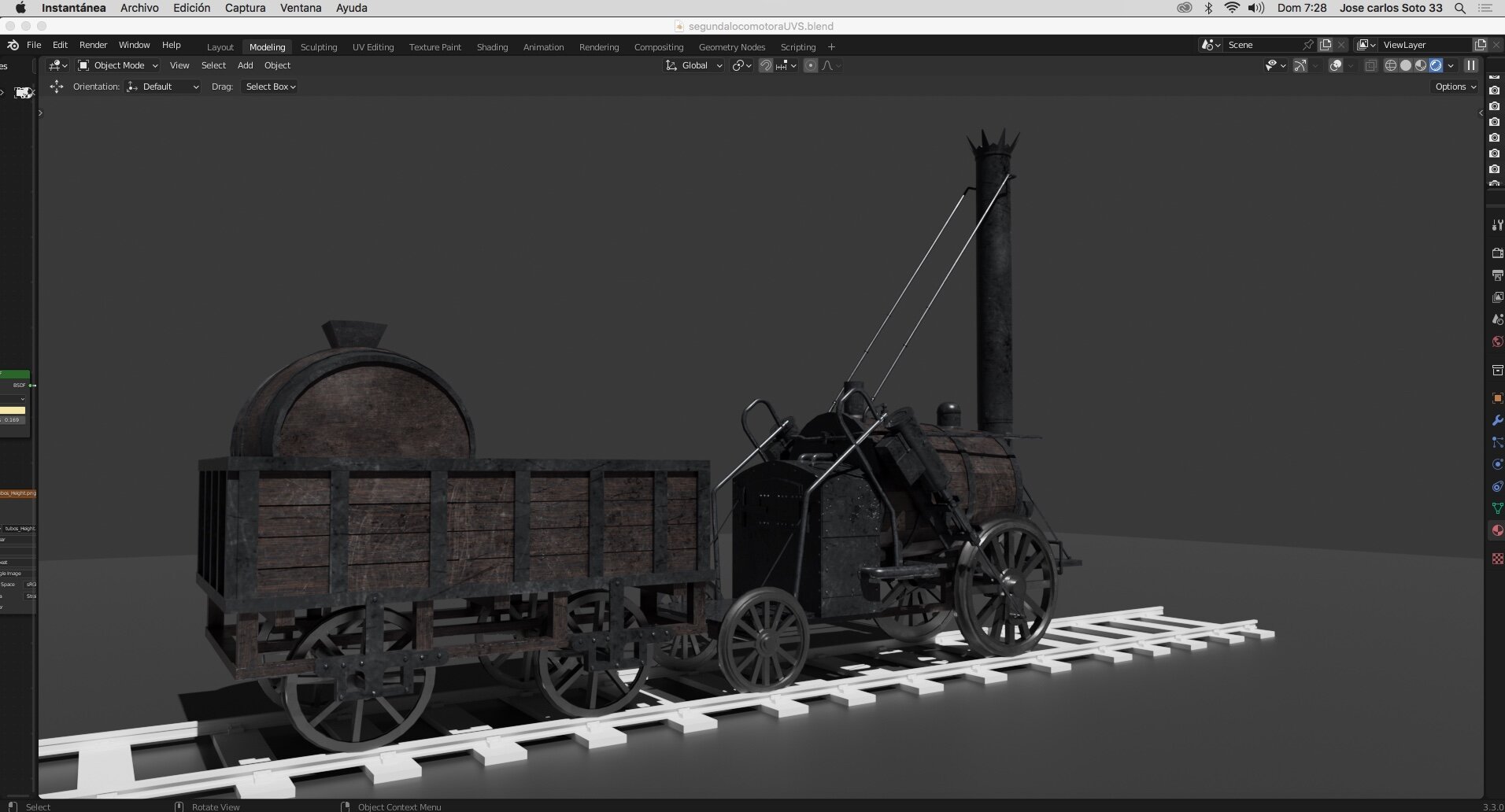Open the Collection properties tab
This screenshot has width=1505, height=812.
click(1497, 370)
